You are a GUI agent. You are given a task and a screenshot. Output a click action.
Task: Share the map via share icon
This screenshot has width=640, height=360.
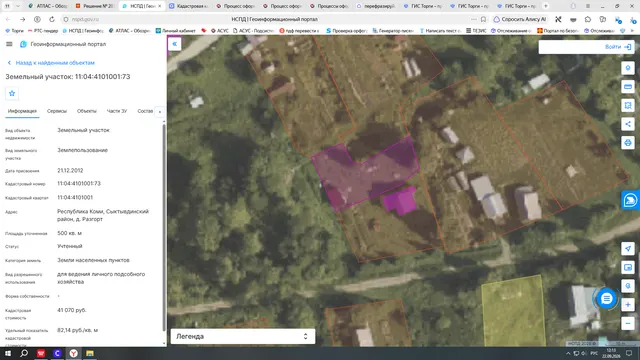(x=628, y=124)
